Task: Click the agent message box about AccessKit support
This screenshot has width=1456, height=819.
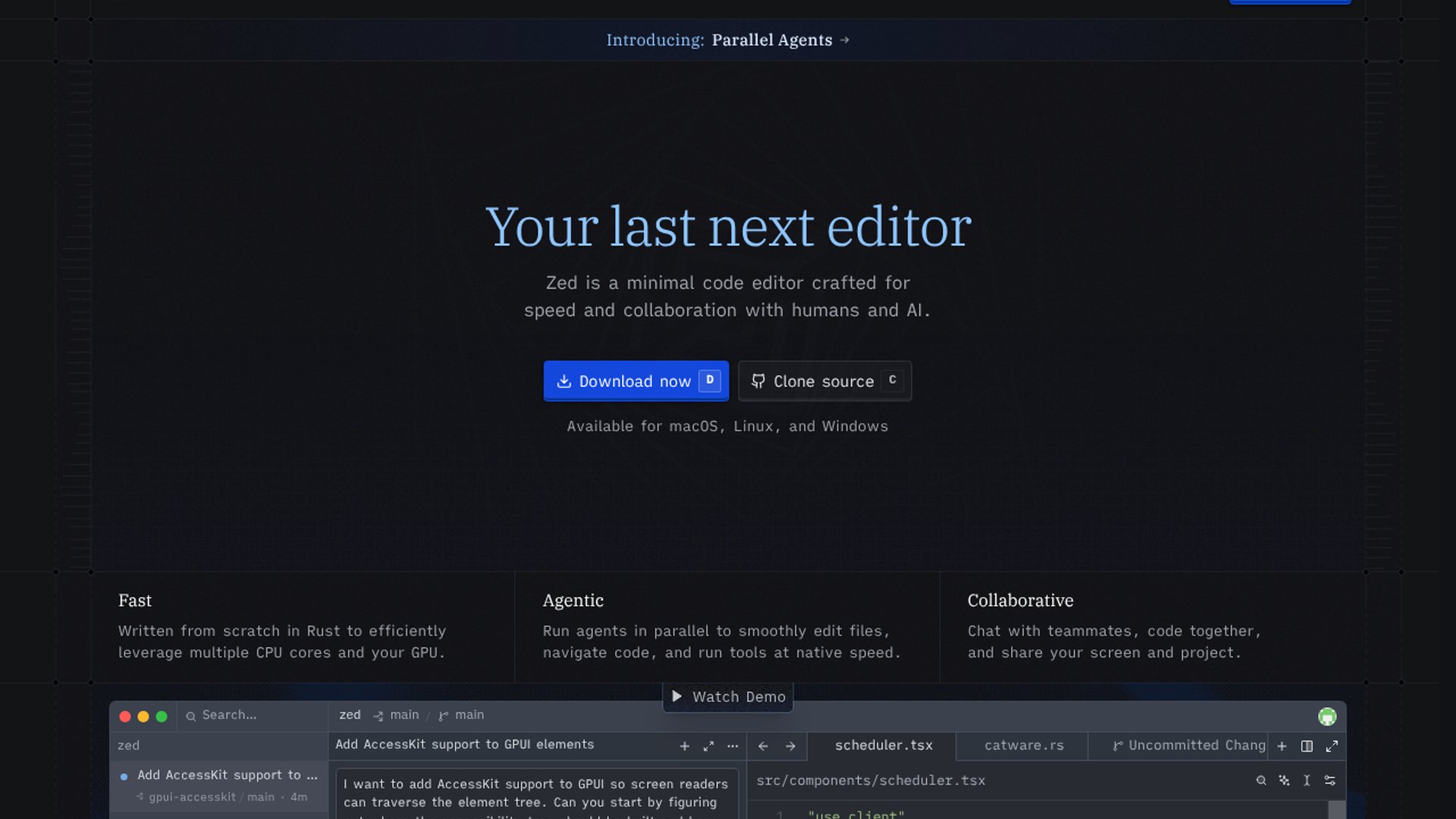Action: point(537,793)
